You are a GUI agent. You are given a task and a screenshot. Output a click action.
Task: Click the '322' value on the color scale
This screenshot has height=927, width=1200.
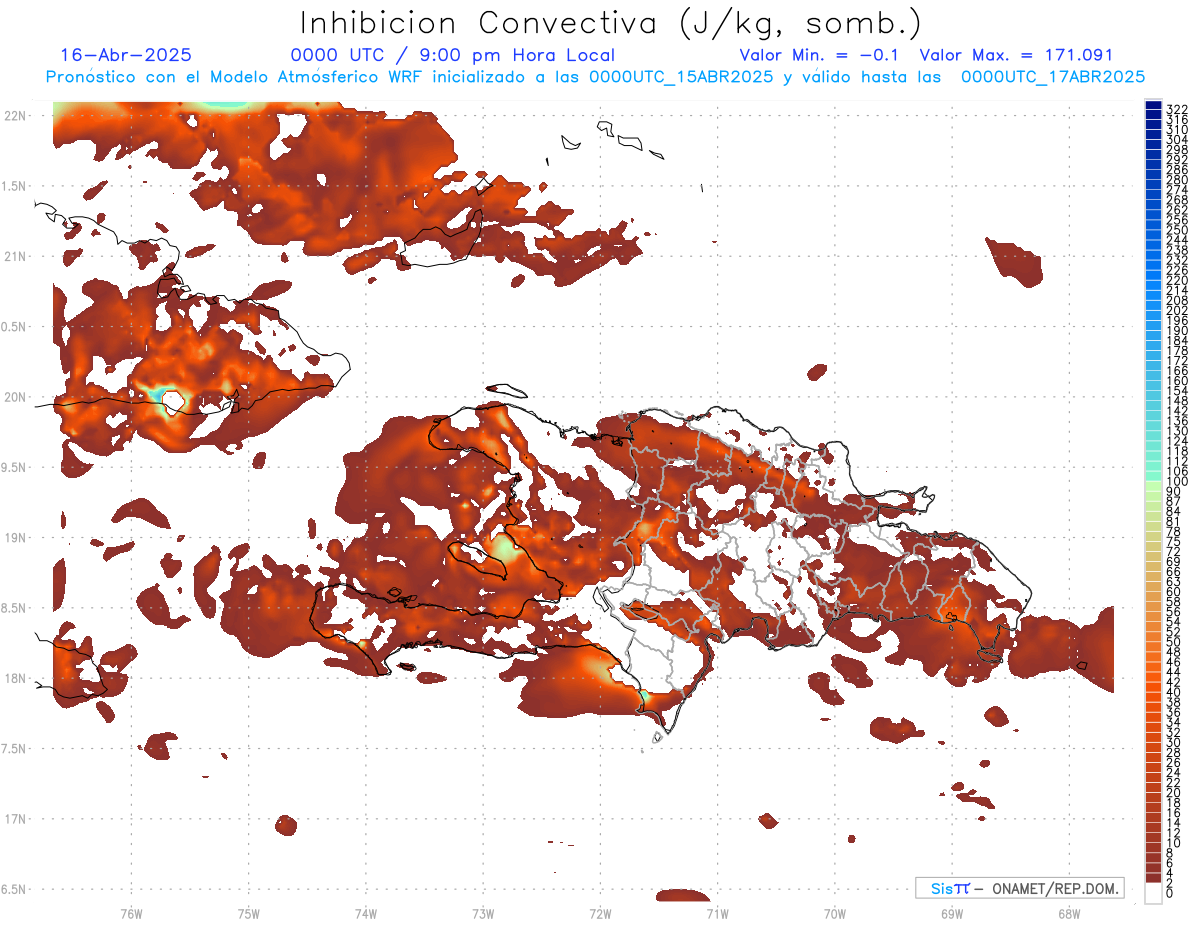[x=1177, y=108]
